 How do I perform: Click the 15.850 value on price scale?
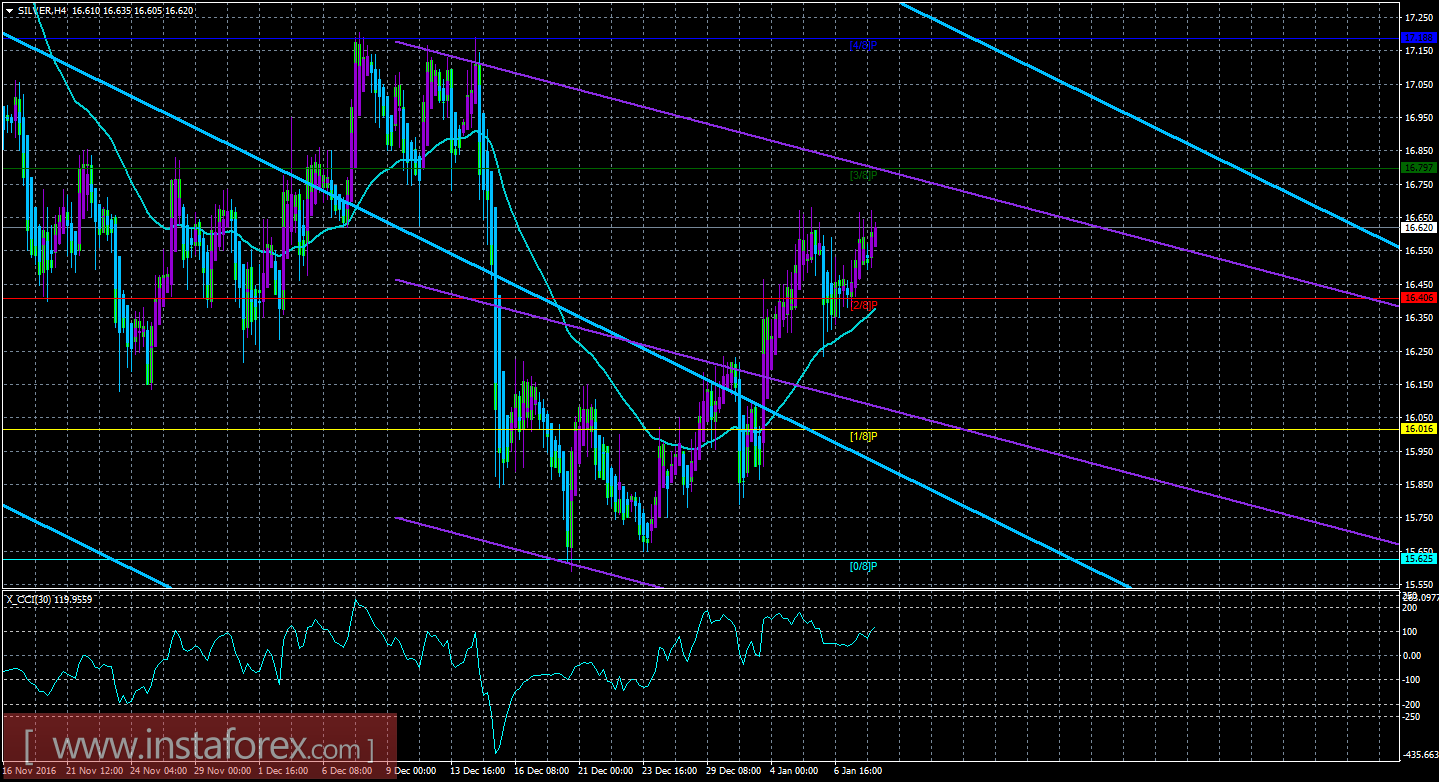1419,485
